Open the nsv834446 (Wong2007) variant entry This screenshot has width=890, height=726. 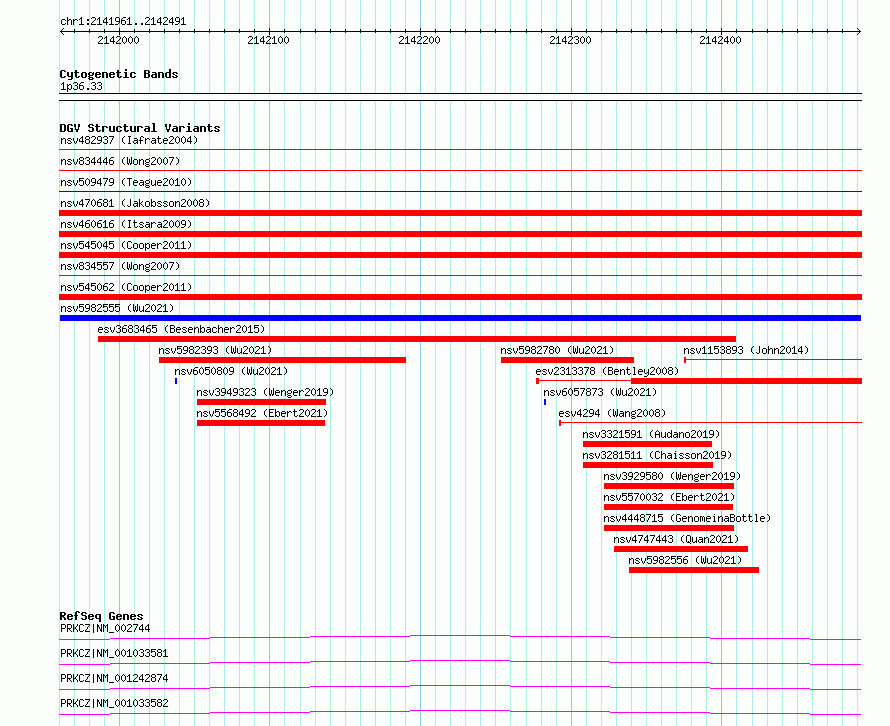[120, 161]
